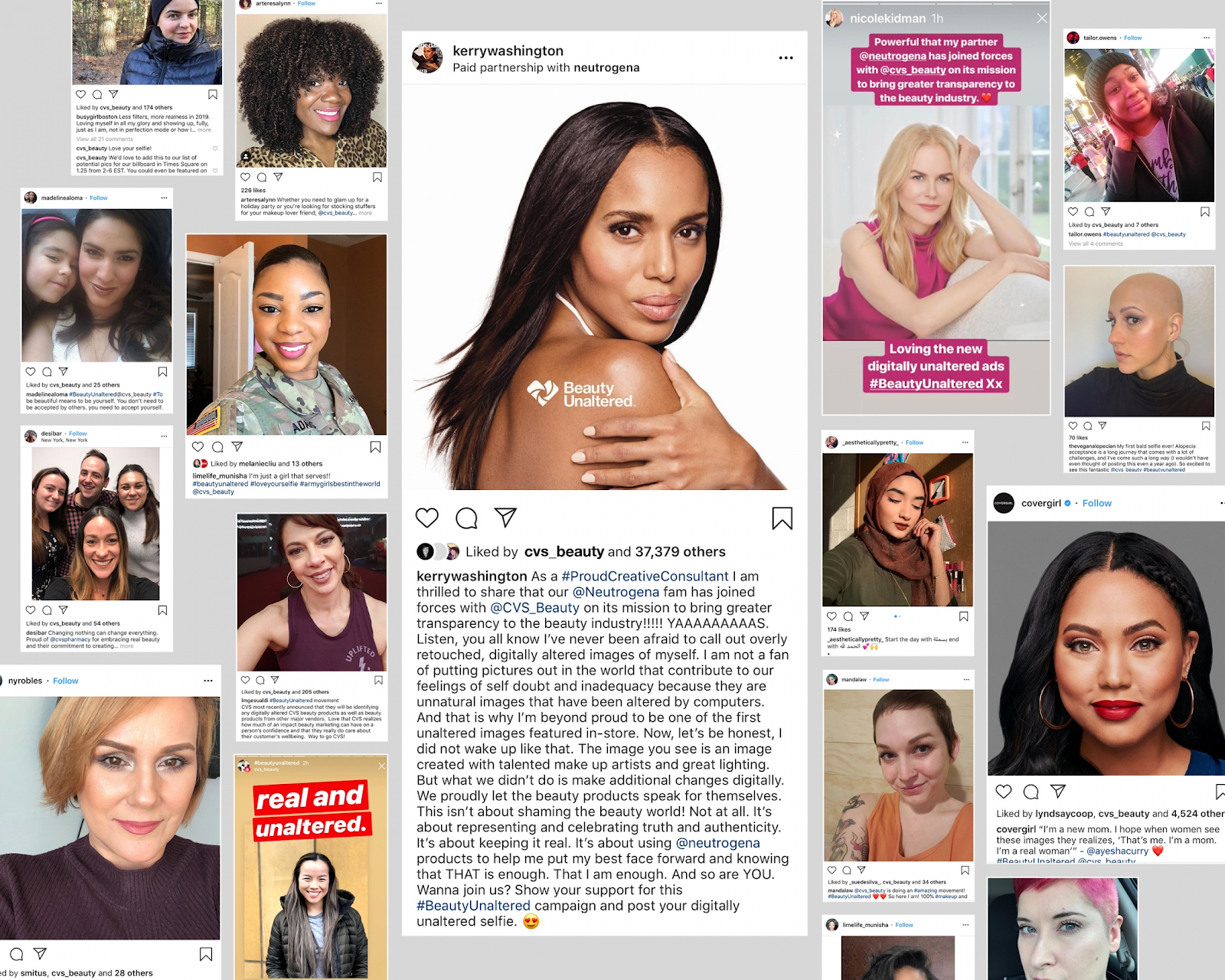Open the three-dot menu on kerrywashington post
The height and width of the screenshot is (980, 1225).
786,58
